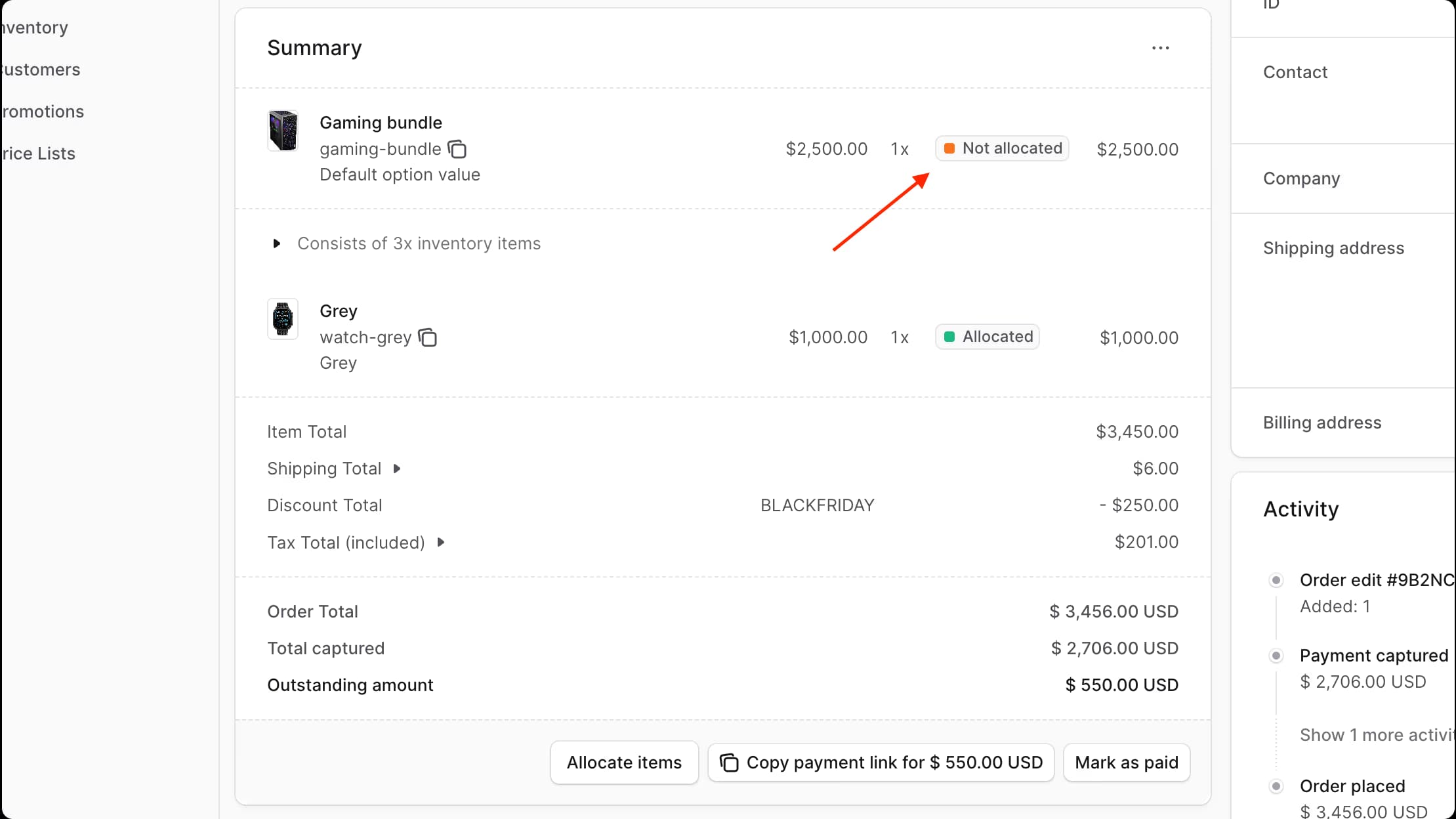1456x819 pixels.
Task: Expand Shipping Total breakdown
Action: (396, 469)
